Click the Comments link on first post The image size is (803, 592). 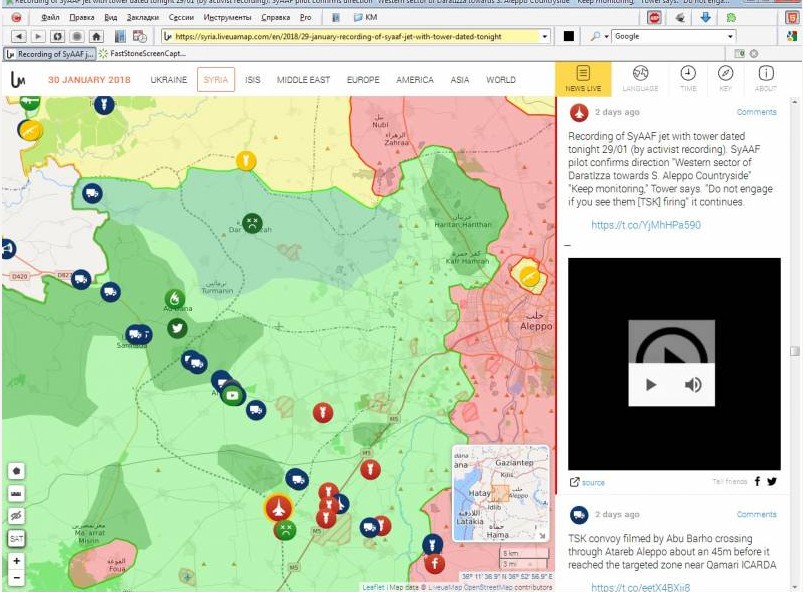(756, 112)
